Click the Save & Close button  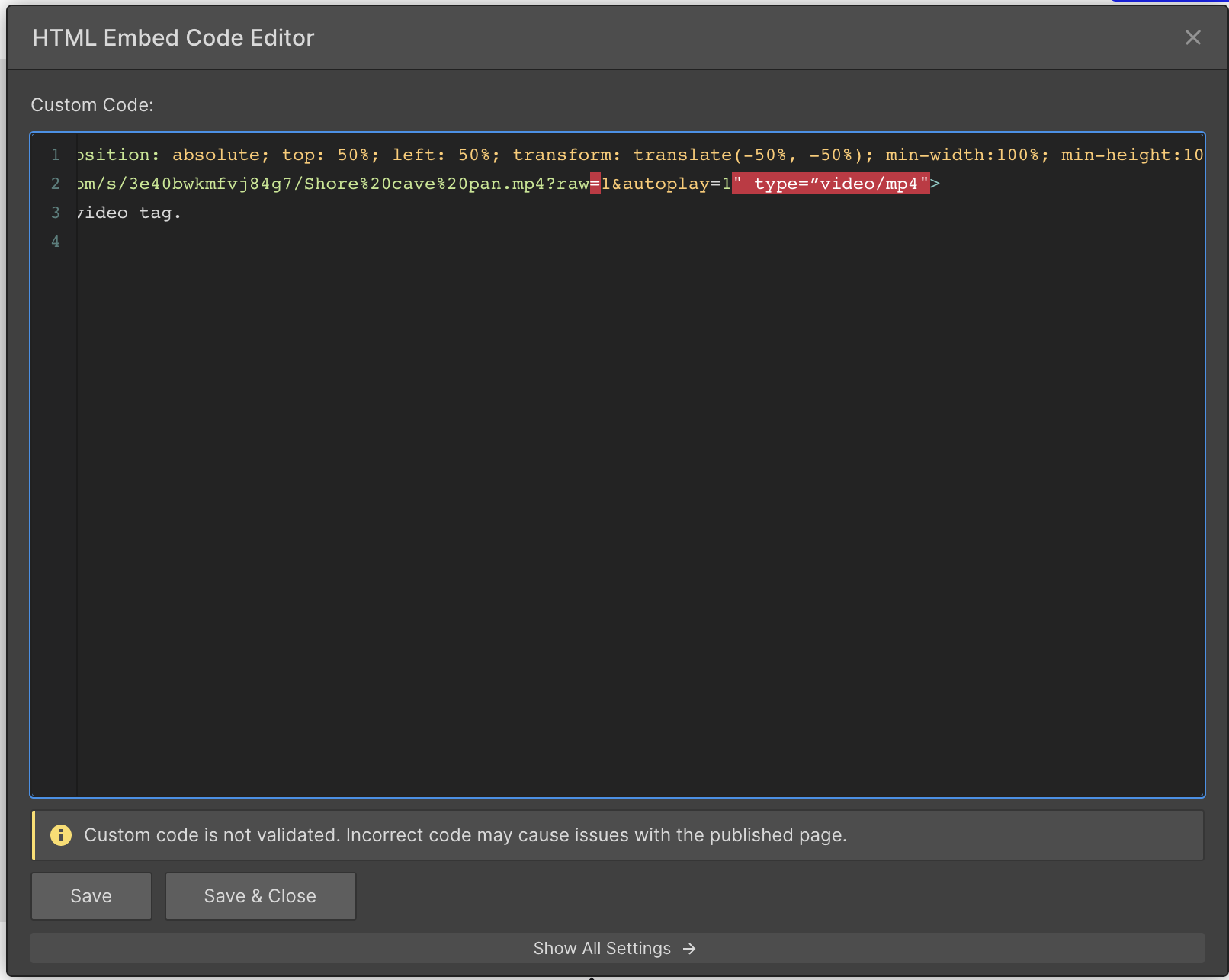coord(260,896)
